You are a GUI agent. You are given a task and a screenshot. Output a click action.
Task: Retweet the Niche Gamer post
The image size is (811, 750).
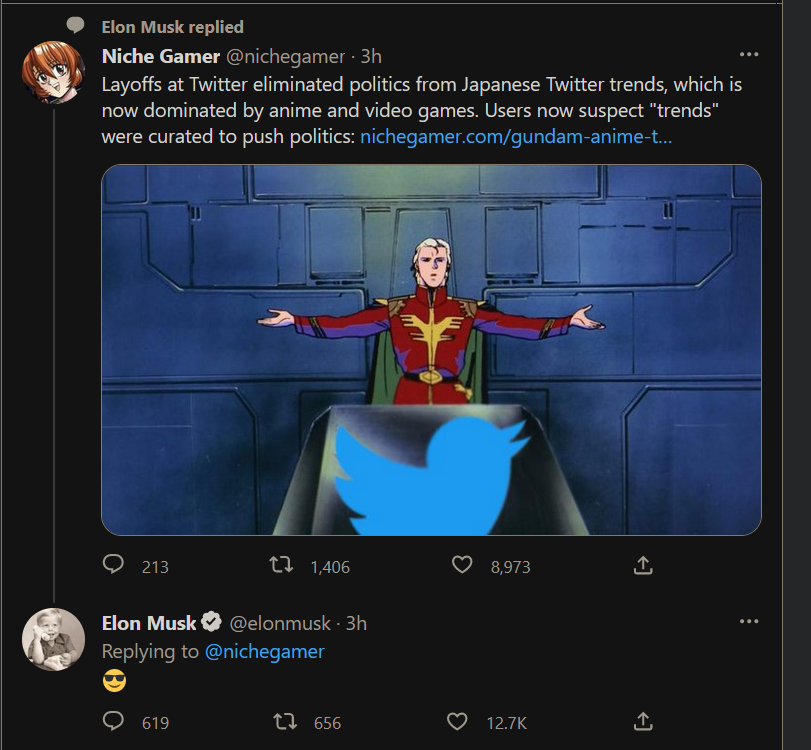[x=281, y=564]
